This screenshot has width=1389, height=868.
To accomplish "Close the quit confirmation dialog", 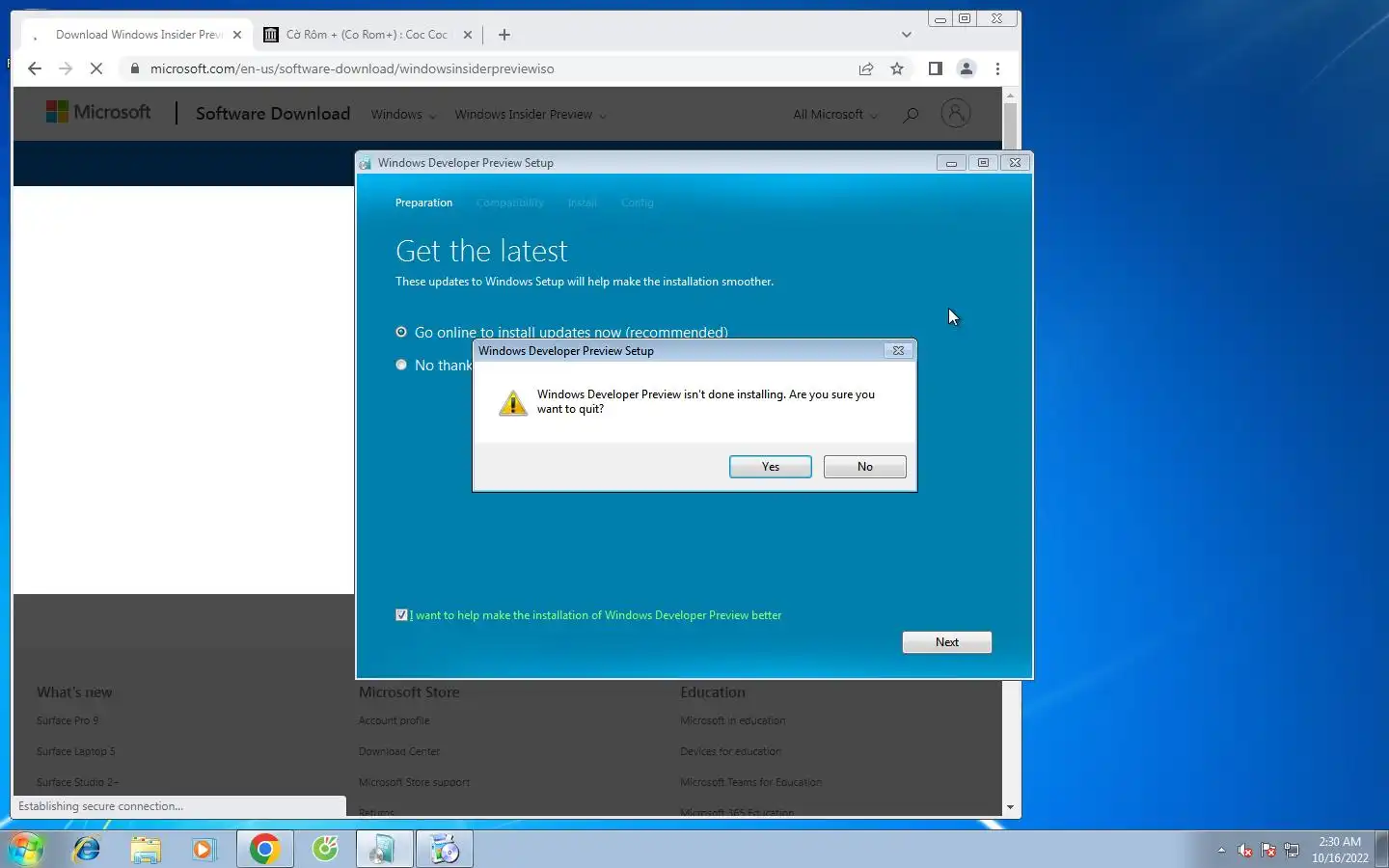I will tap(898, 351).
